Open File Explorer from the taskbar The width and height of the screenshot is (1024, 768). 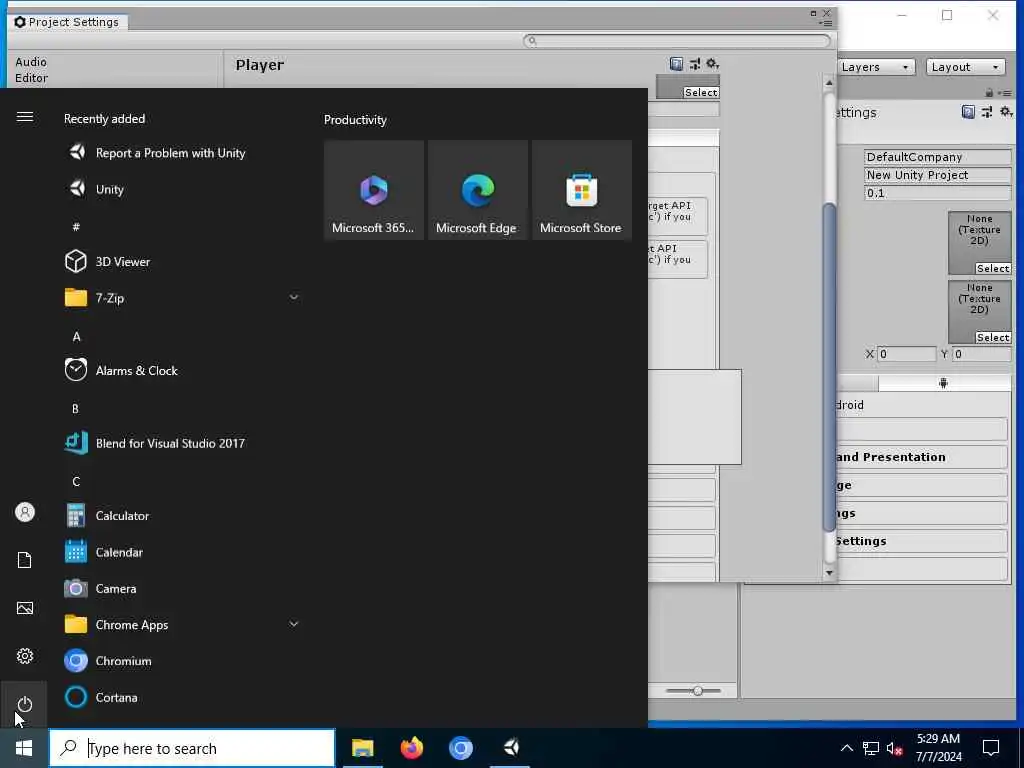[x=362, y=748]
